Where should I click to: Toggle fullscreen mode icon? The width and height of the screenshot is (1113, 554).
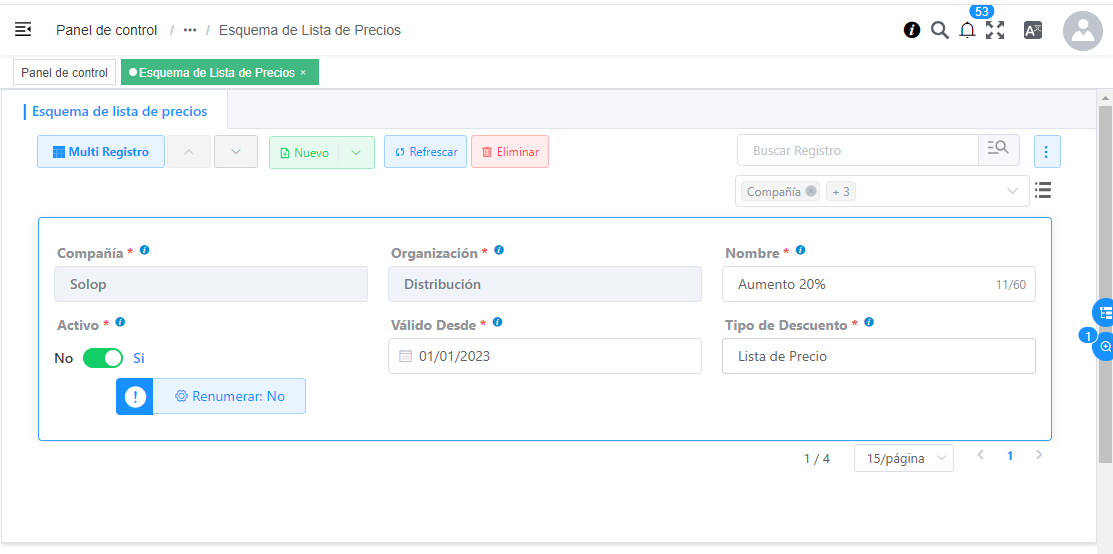[995, 30]
